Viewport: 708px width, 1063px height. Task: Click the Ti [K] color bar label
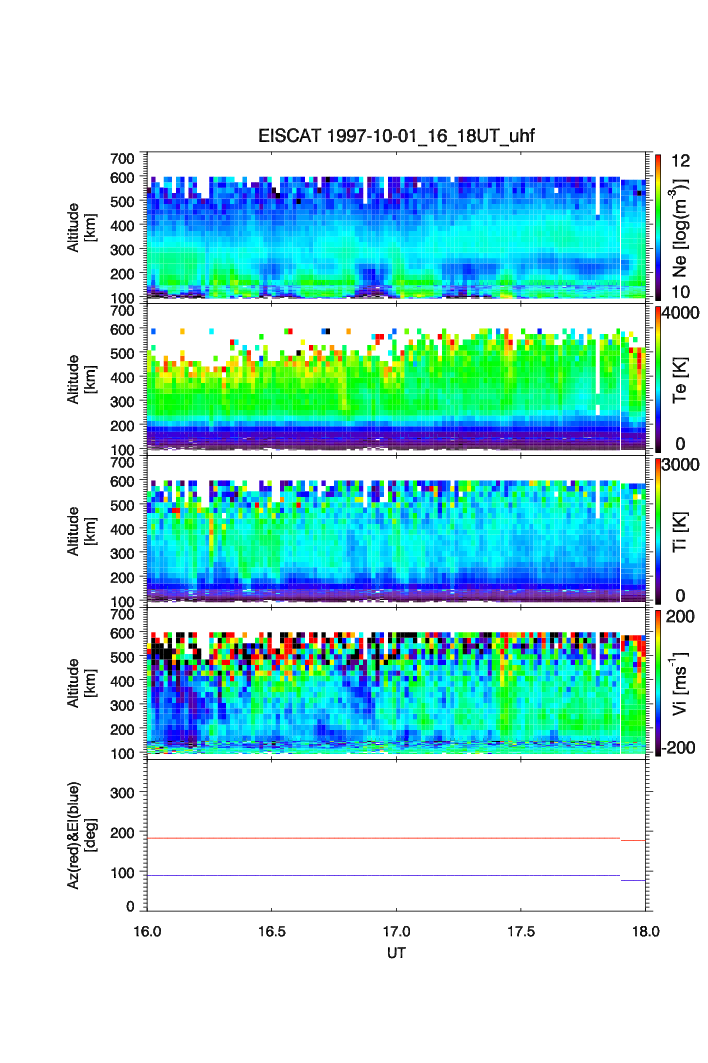(680, 532)
